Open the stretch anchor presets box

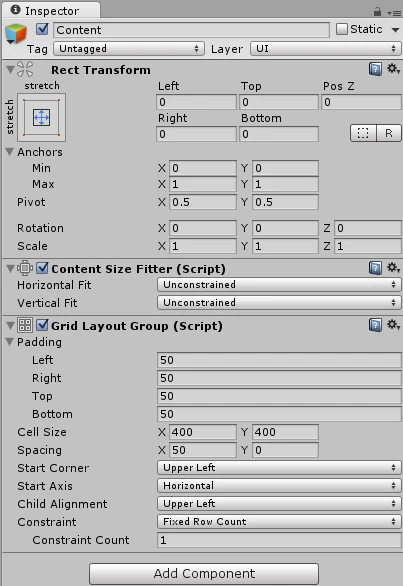[x=41, y=117]
